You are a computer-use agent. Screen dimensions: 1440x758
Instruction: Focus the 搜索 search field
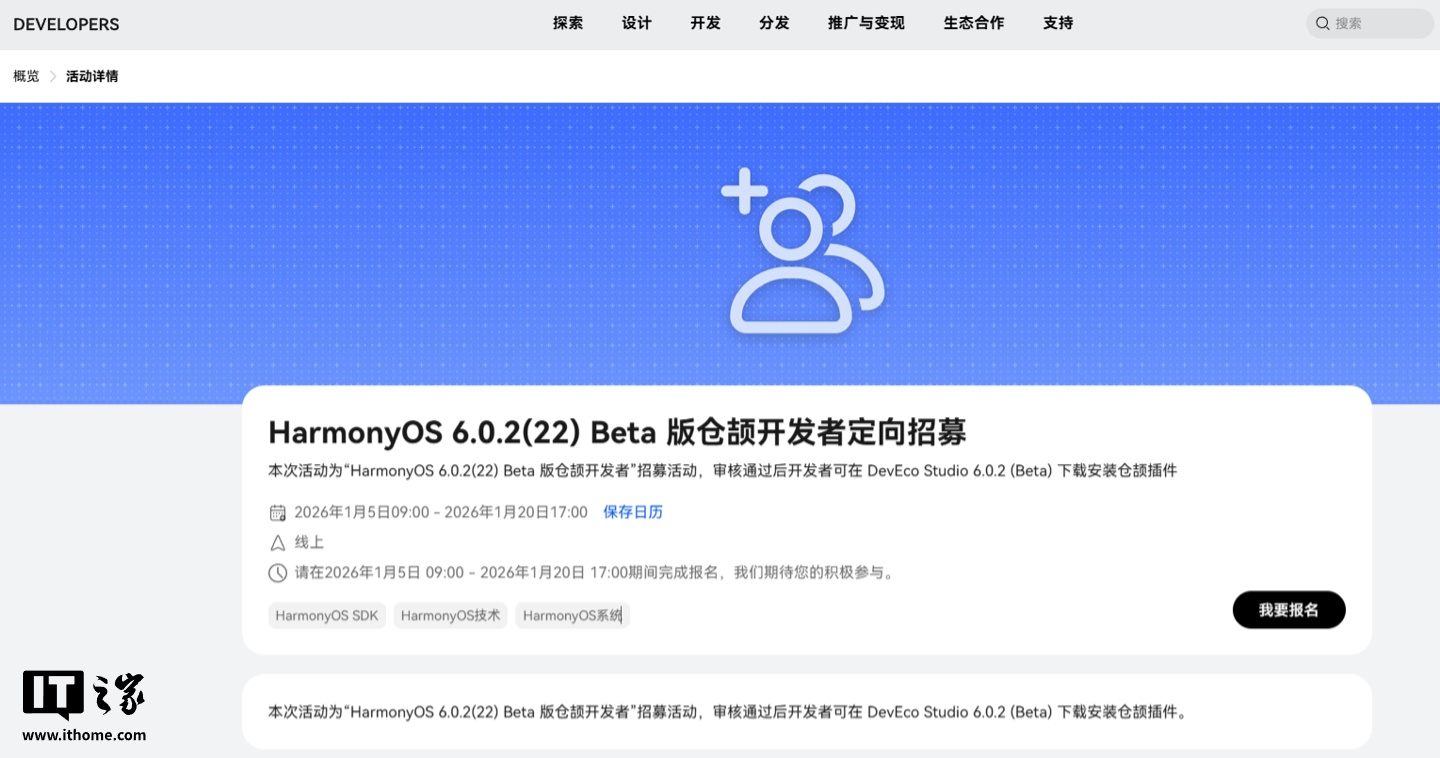point(1370,23)
